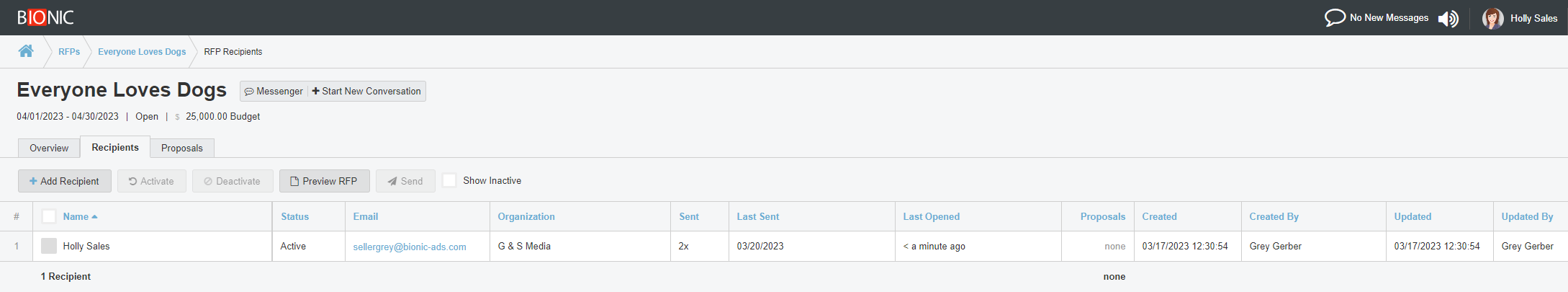Open Messenger for this RFP

coord(274,92)
